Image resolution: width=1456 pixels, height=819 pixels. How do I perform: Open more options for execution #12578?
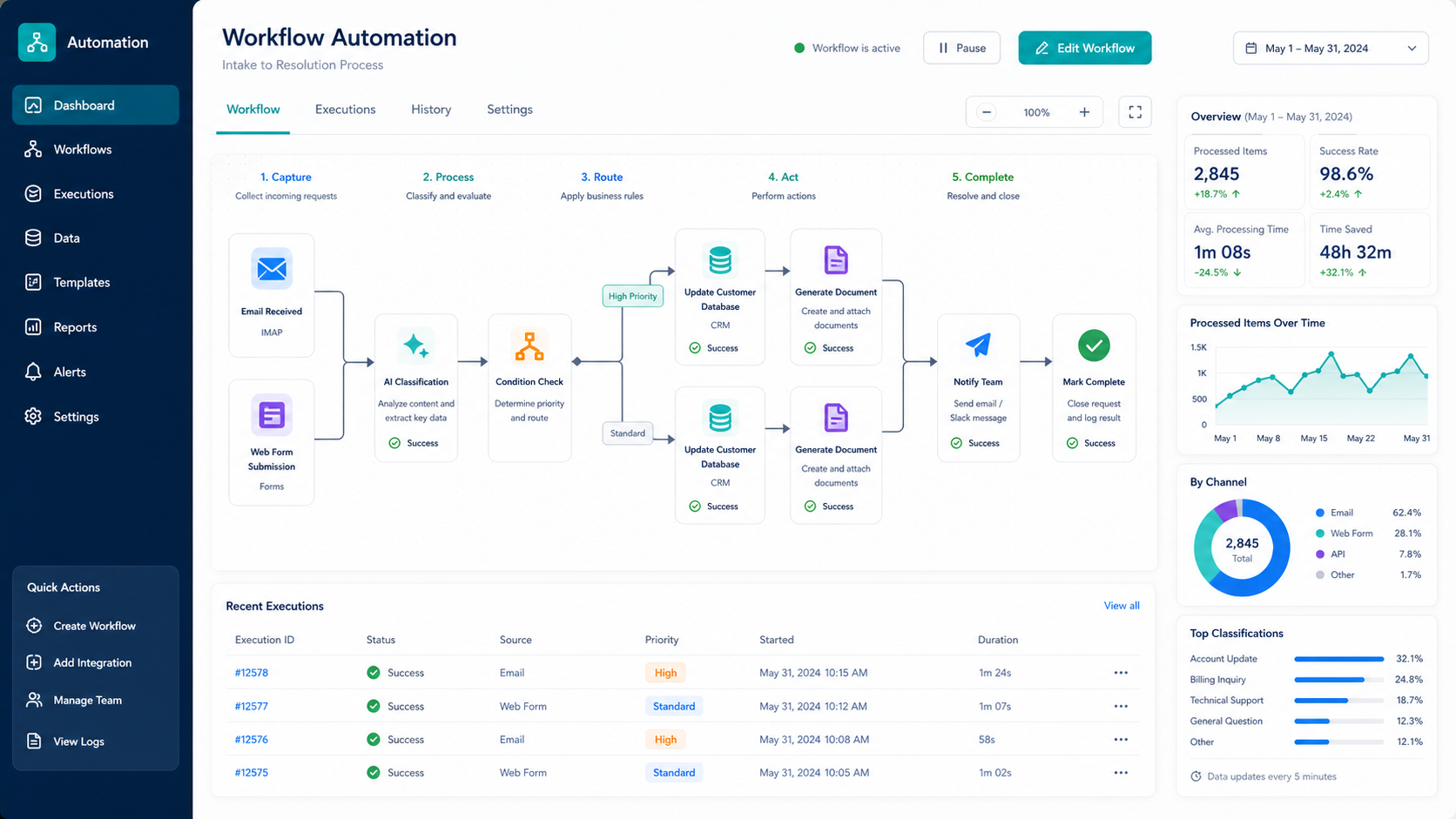(1121, 673)
